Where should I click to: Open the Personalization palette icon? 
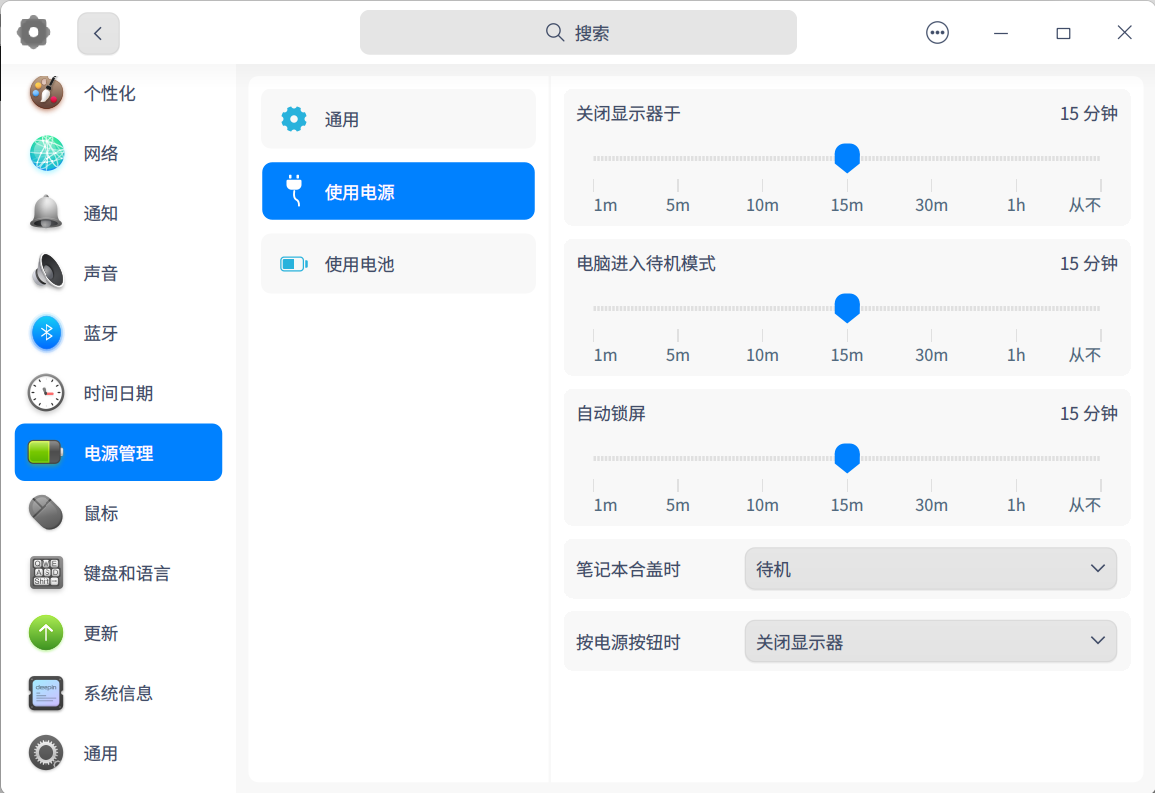pos(46,93)
